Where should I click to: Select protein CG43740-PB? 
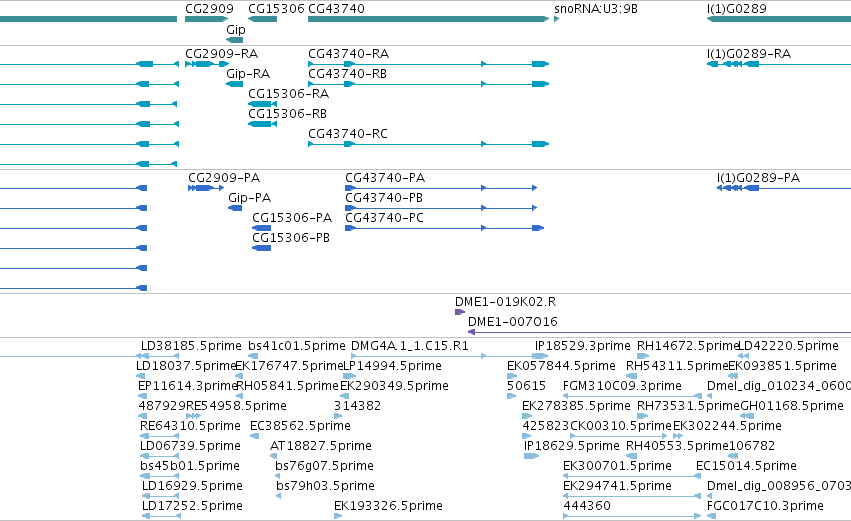(384, 198)
